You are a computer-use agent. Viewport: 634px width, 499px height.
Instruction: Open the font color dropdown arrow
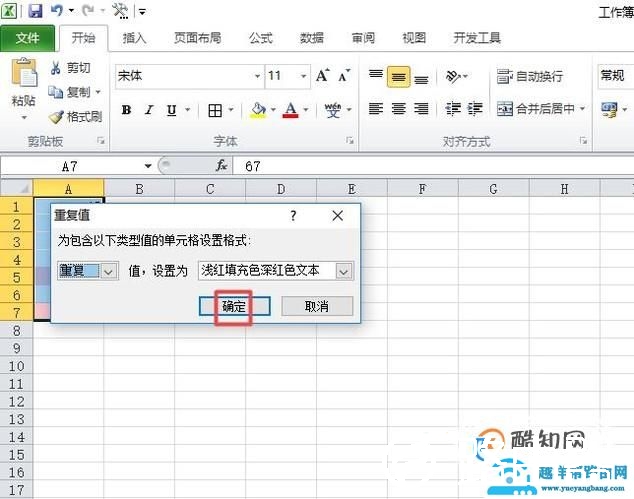(305, 110)
